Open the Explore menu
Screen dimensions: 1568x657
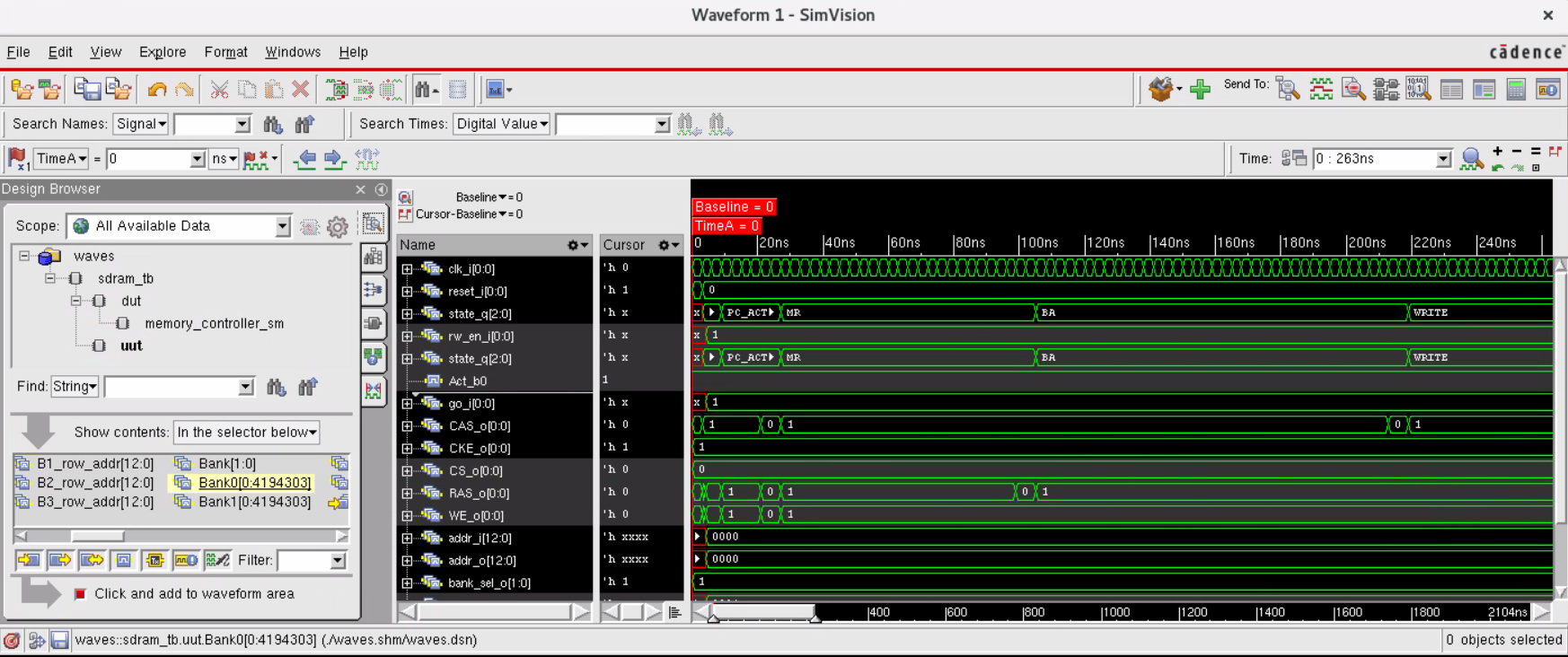pos(163,52)
